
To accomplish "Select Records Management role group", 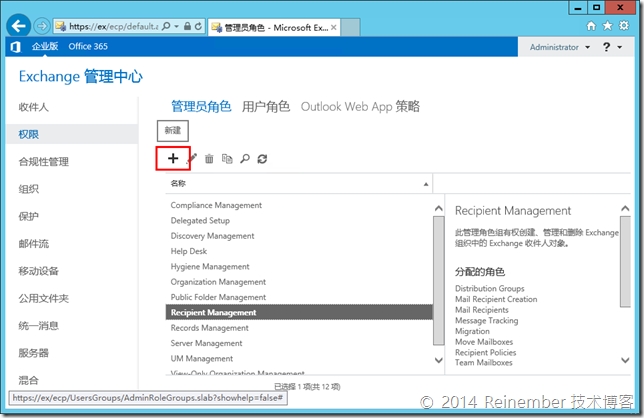I will pos(299,328).
